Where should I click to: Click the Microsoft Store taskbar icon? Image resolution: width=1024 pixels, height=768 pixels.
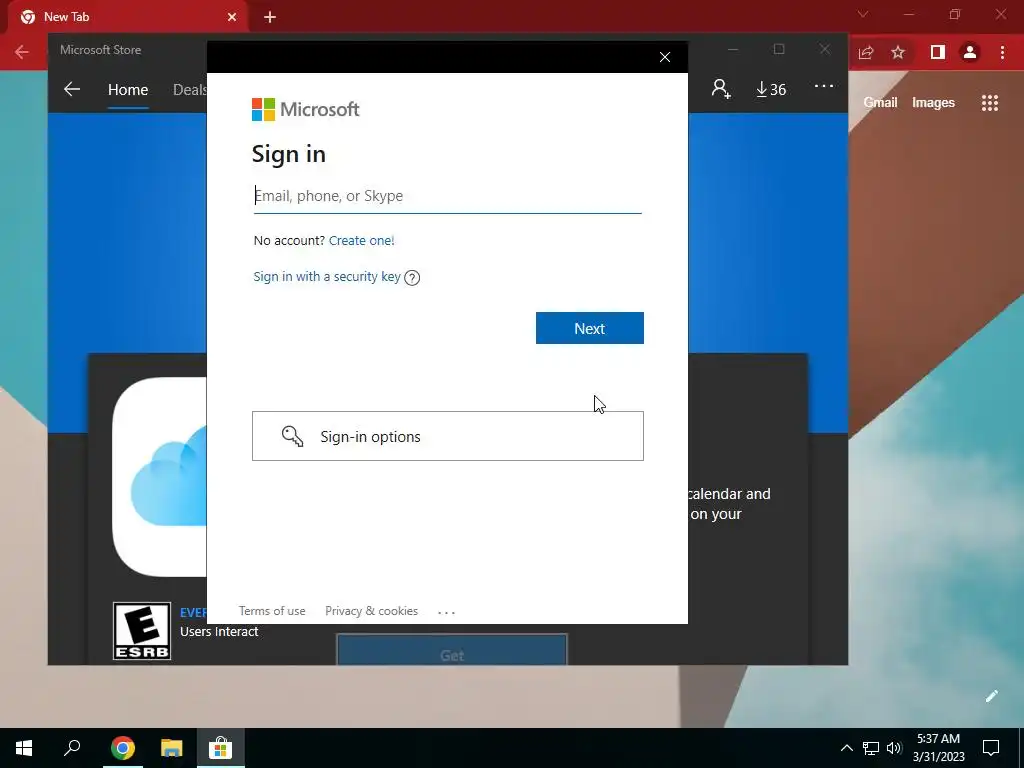[x=221, y=748]
